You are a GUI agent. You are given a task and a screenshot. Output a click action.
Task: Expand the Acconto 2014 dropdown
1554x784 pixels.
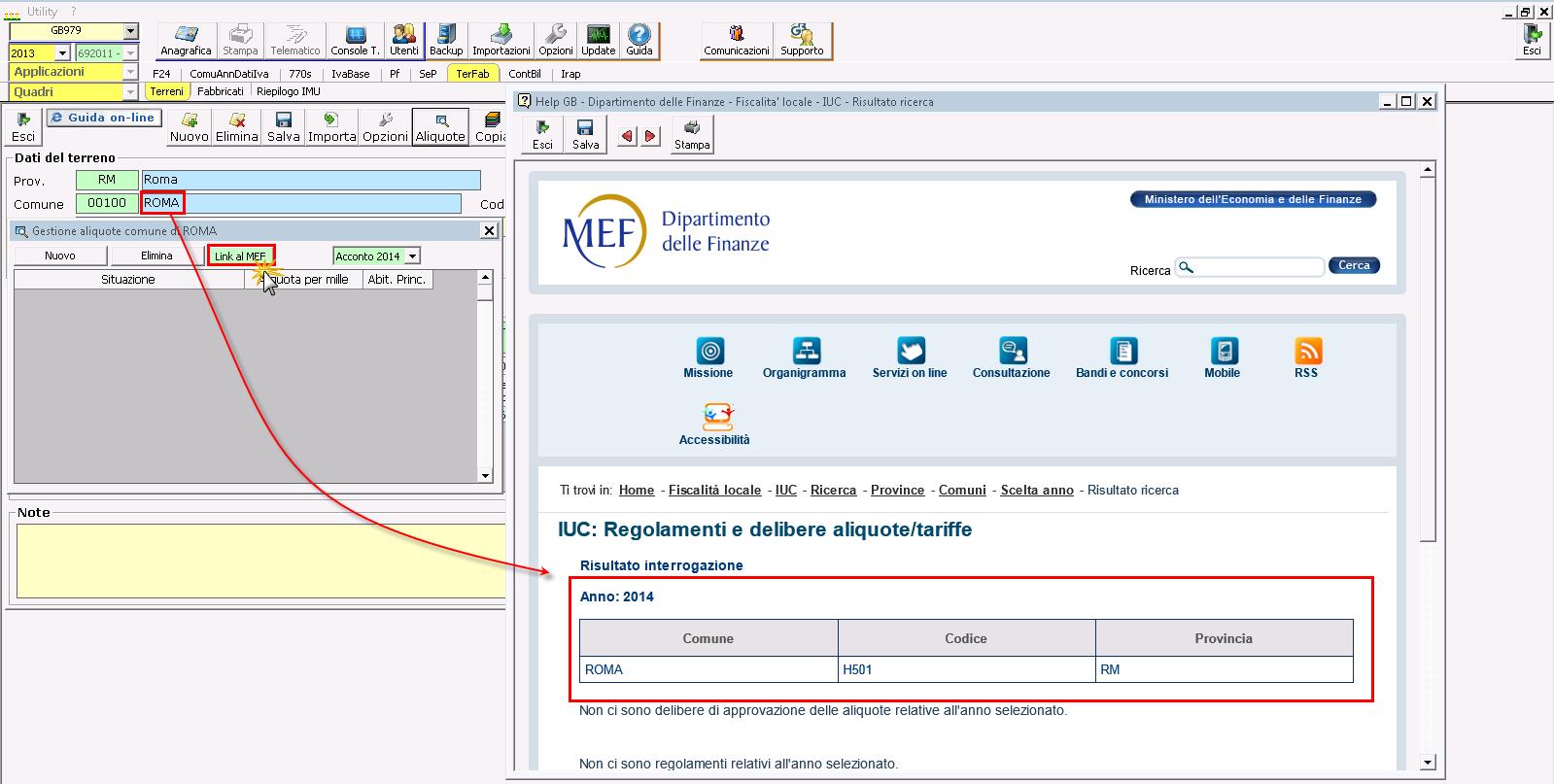pos(413,256)
